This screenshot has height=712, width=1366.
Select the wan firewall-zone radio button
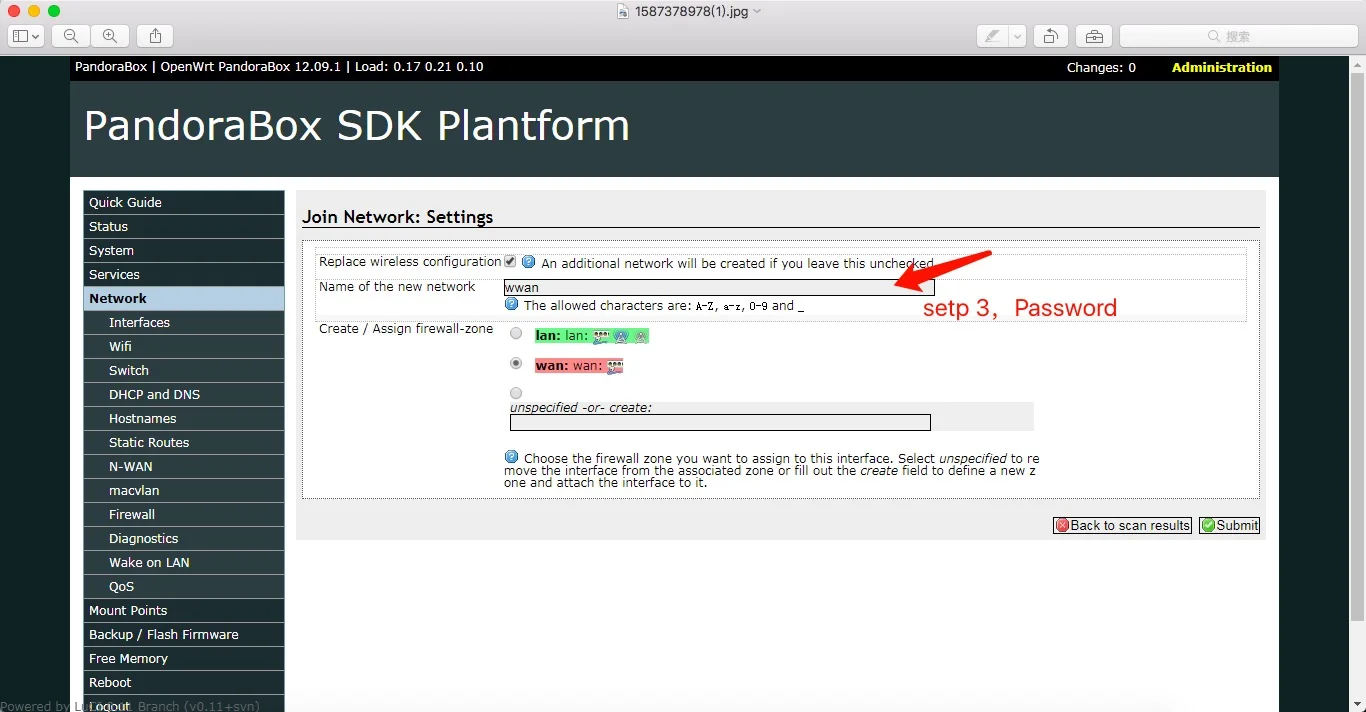(516, 364)
